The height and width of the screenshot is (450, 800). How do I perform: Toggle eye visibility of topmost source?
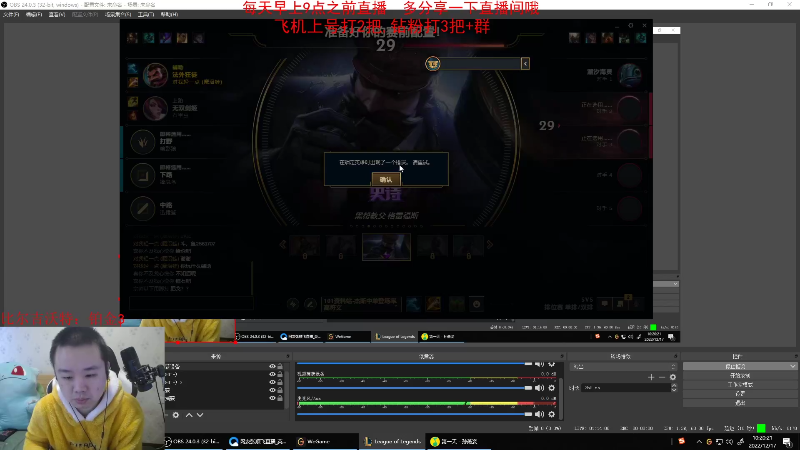coord(272,366)
